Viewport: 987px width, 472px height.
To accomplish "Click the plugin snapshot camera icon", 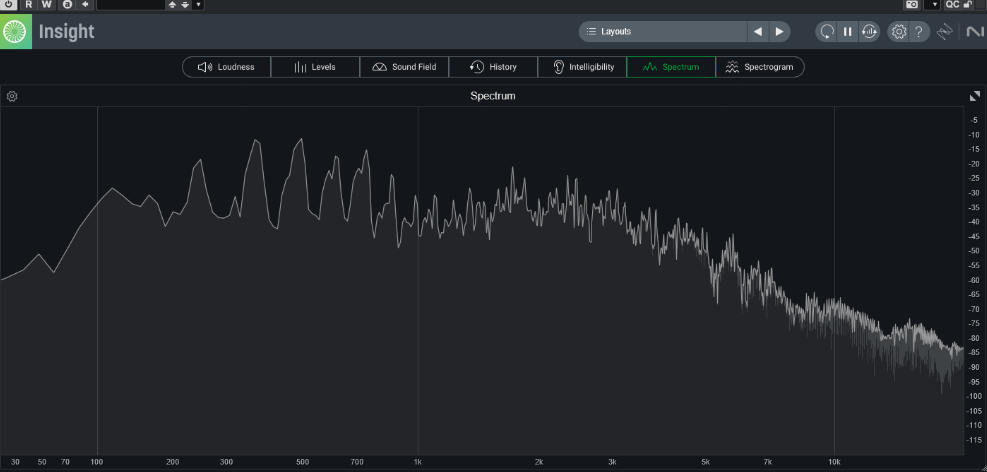I will click(912, 5).
